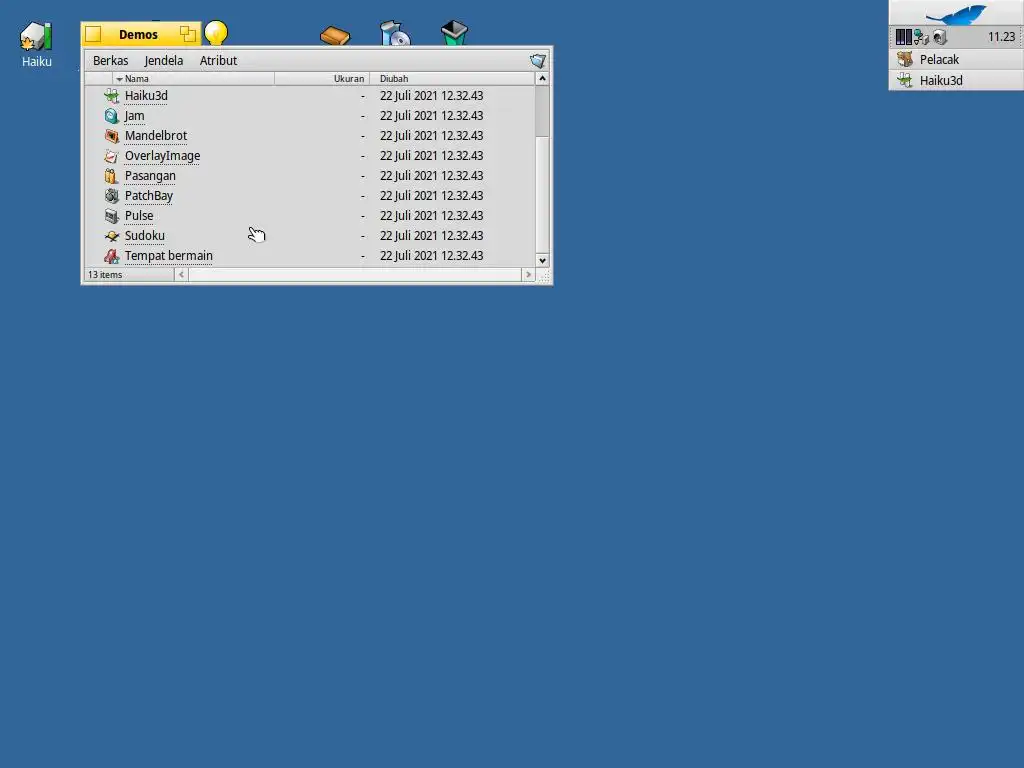Click the Haiku disk desktop icon
This screenshot has height=768, width=1024.
(x=36, y=36)
